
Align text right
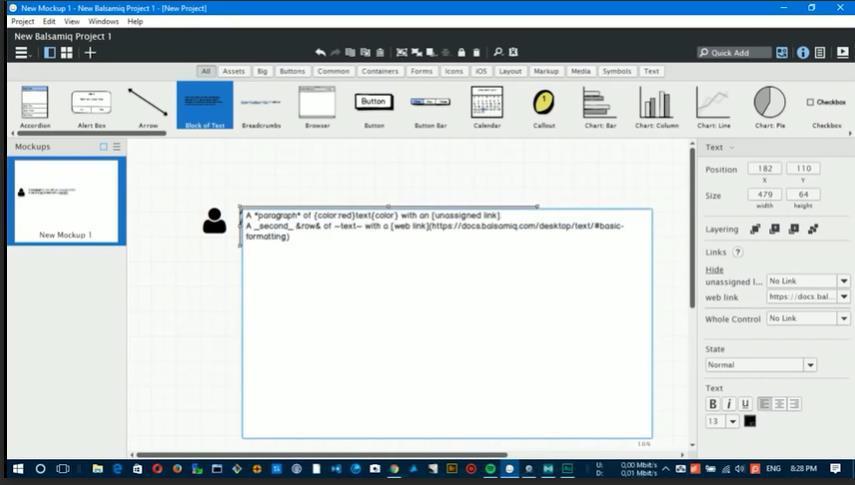coord(794,404)
